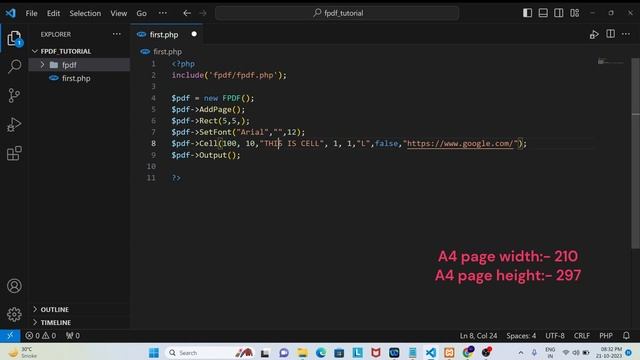
Task: Open the File menu
Action: [31, 13]
